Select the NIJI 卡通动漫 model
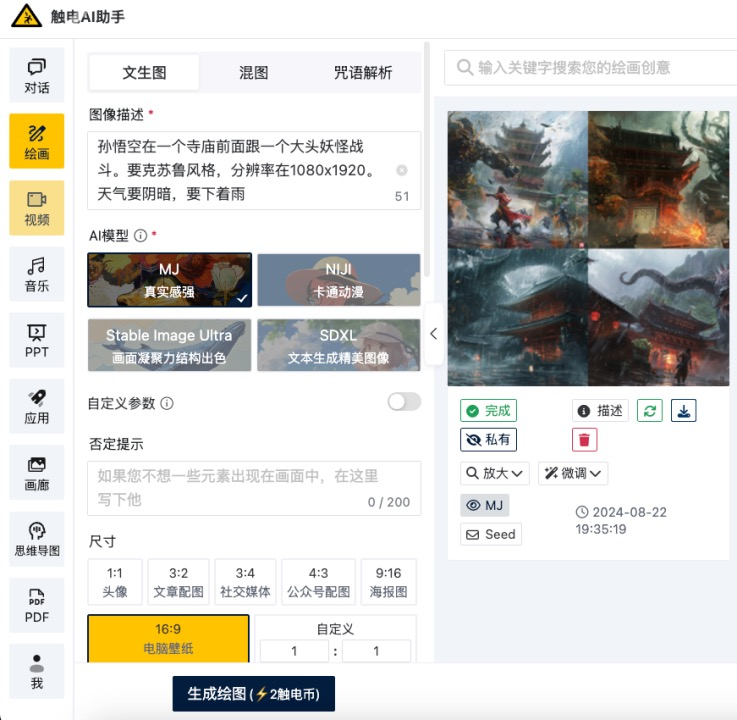This screenshot has height=720, width=737. [338, 280]
